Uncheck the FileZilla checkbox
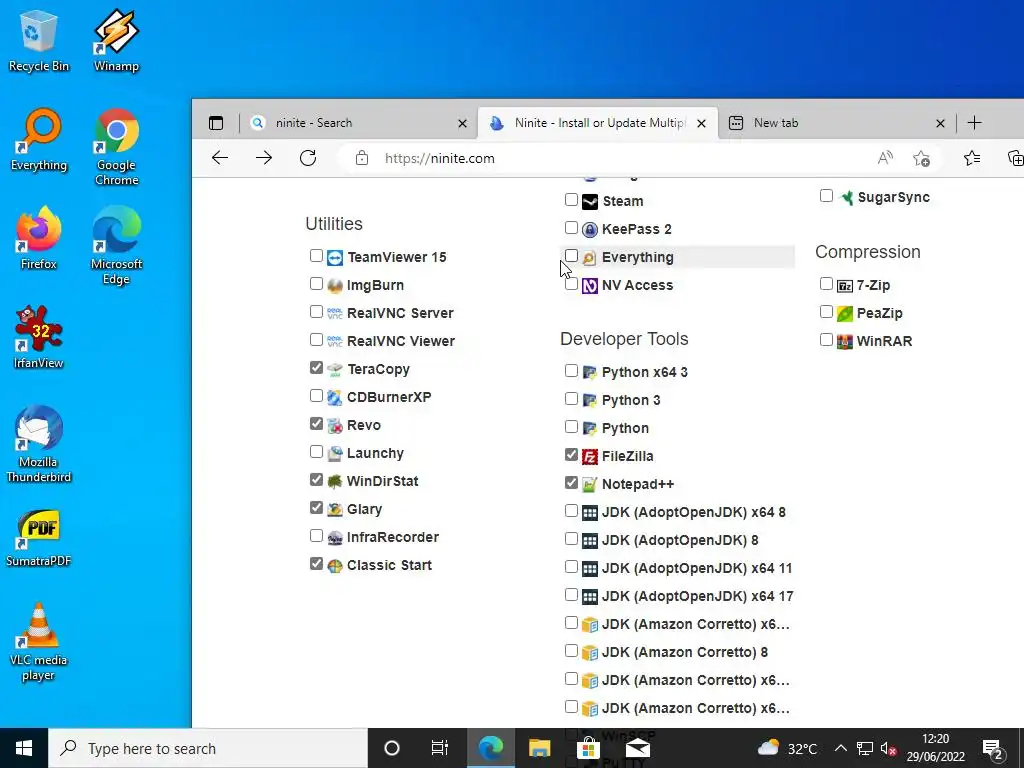 point(571,455)
